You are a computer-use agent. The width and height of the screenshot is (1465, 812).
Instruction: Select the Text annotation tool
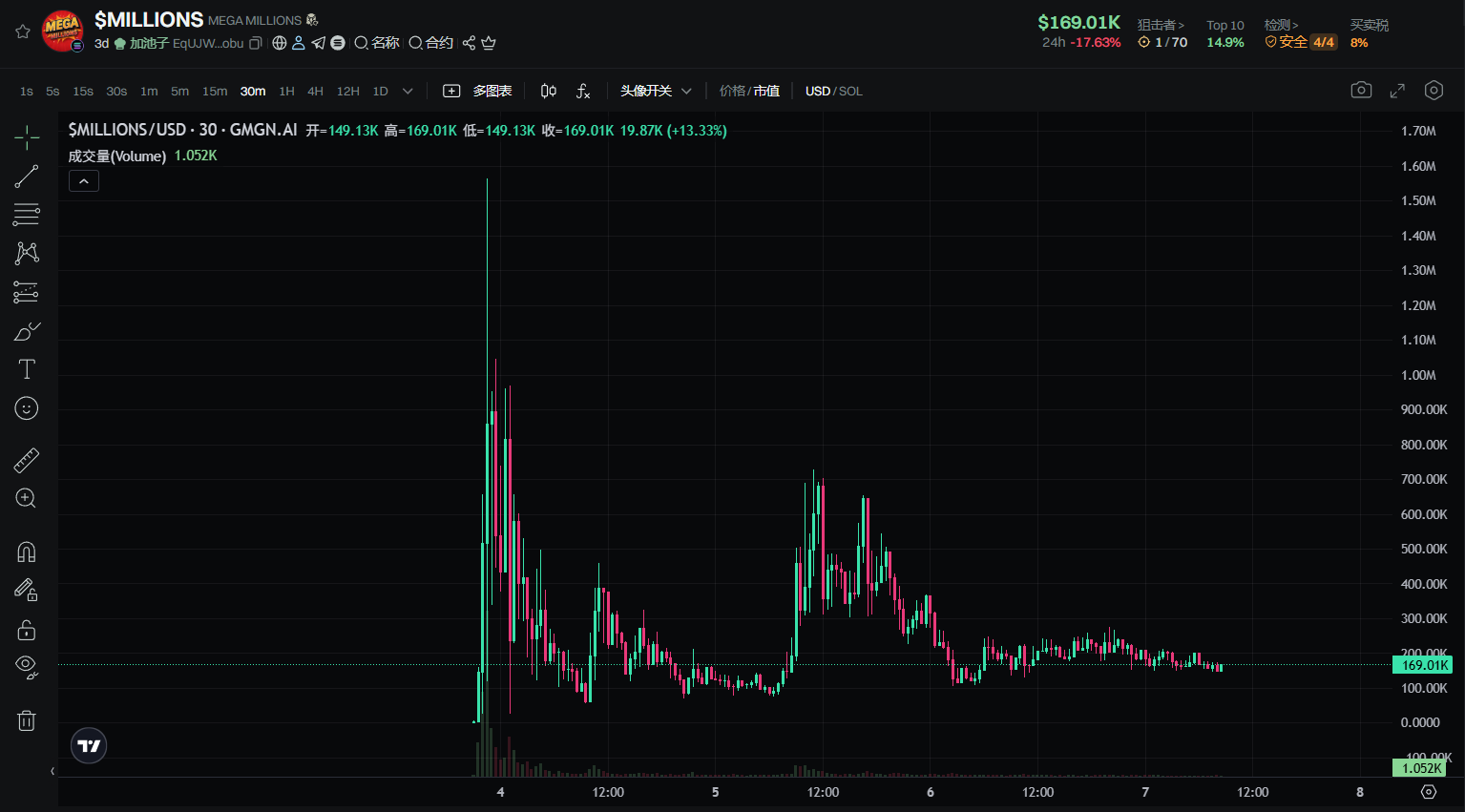pos(27,369)
